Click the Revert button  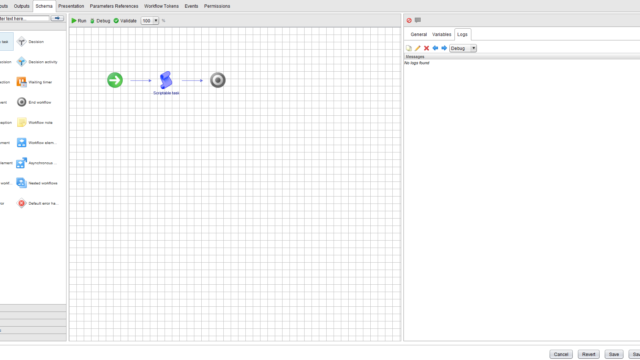click(589, 354)
